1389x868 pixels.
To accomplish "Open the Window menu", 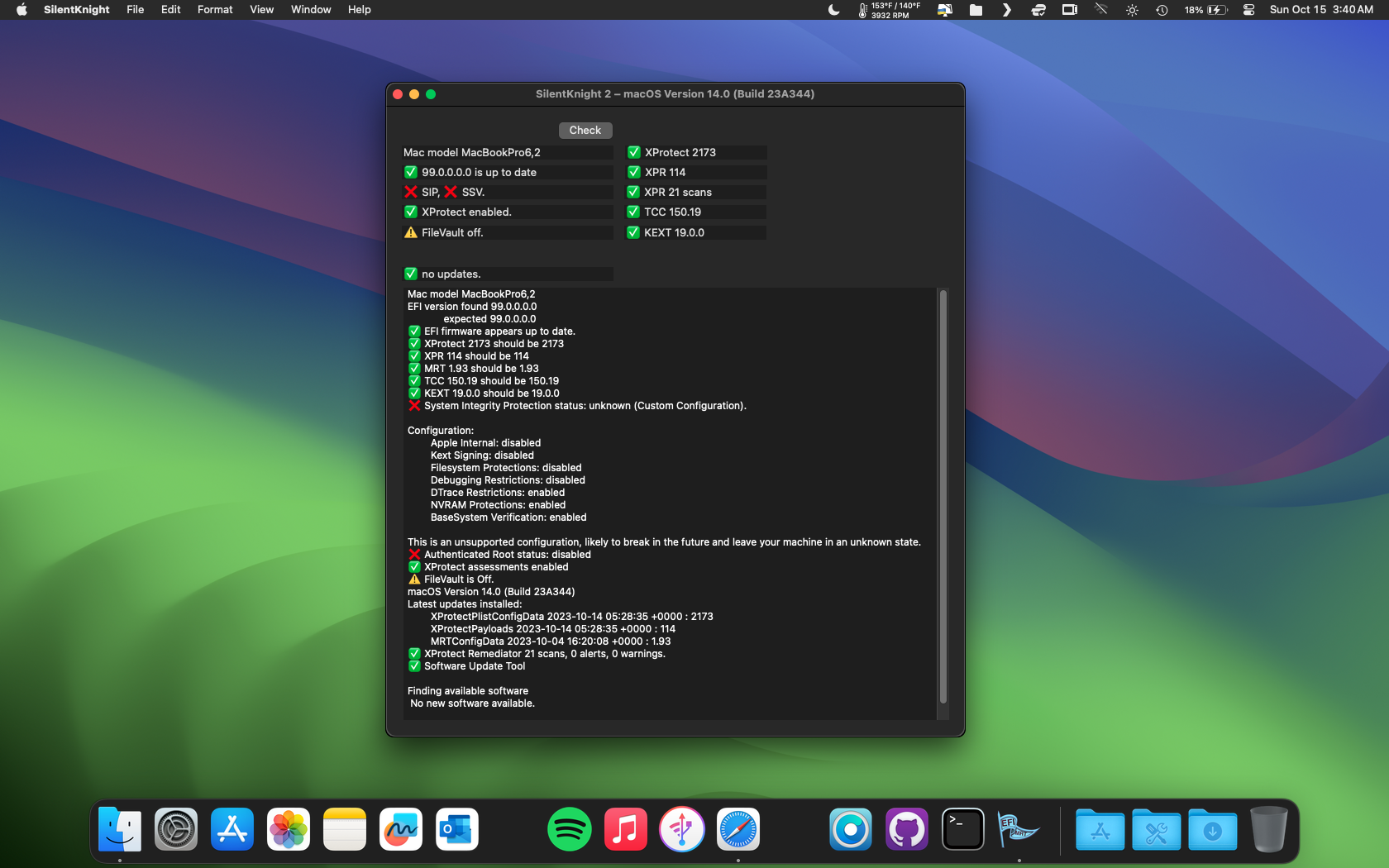I will (311, 10).
